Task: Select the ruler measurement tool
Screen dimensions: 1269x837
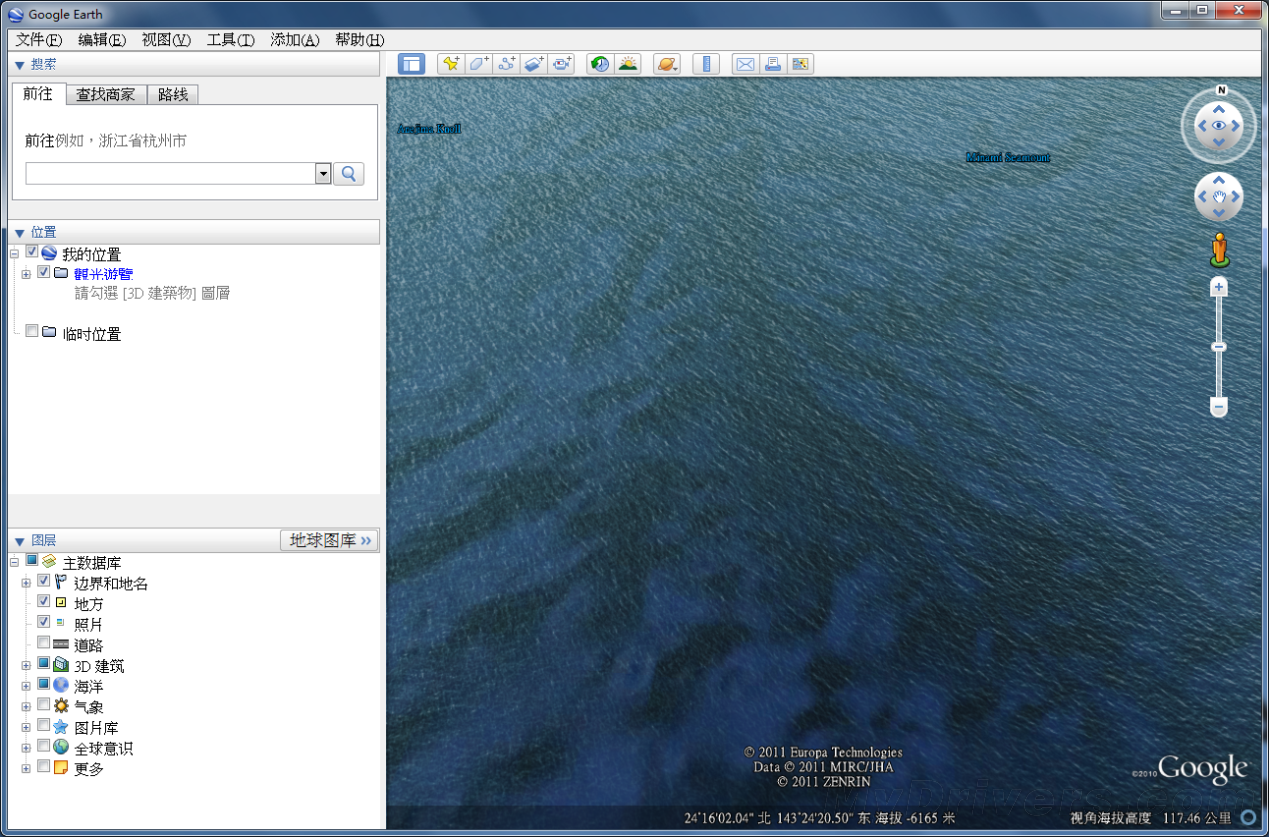Action: [x=706, y=64]
